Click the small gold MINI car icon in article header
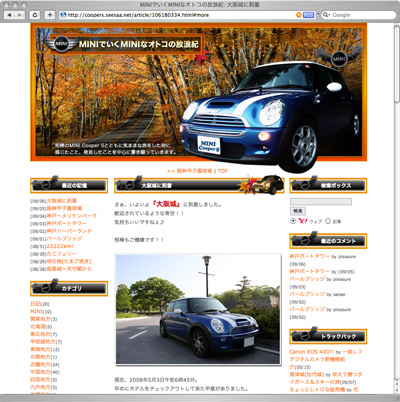400x402 pixels. [x=268, y=185]
